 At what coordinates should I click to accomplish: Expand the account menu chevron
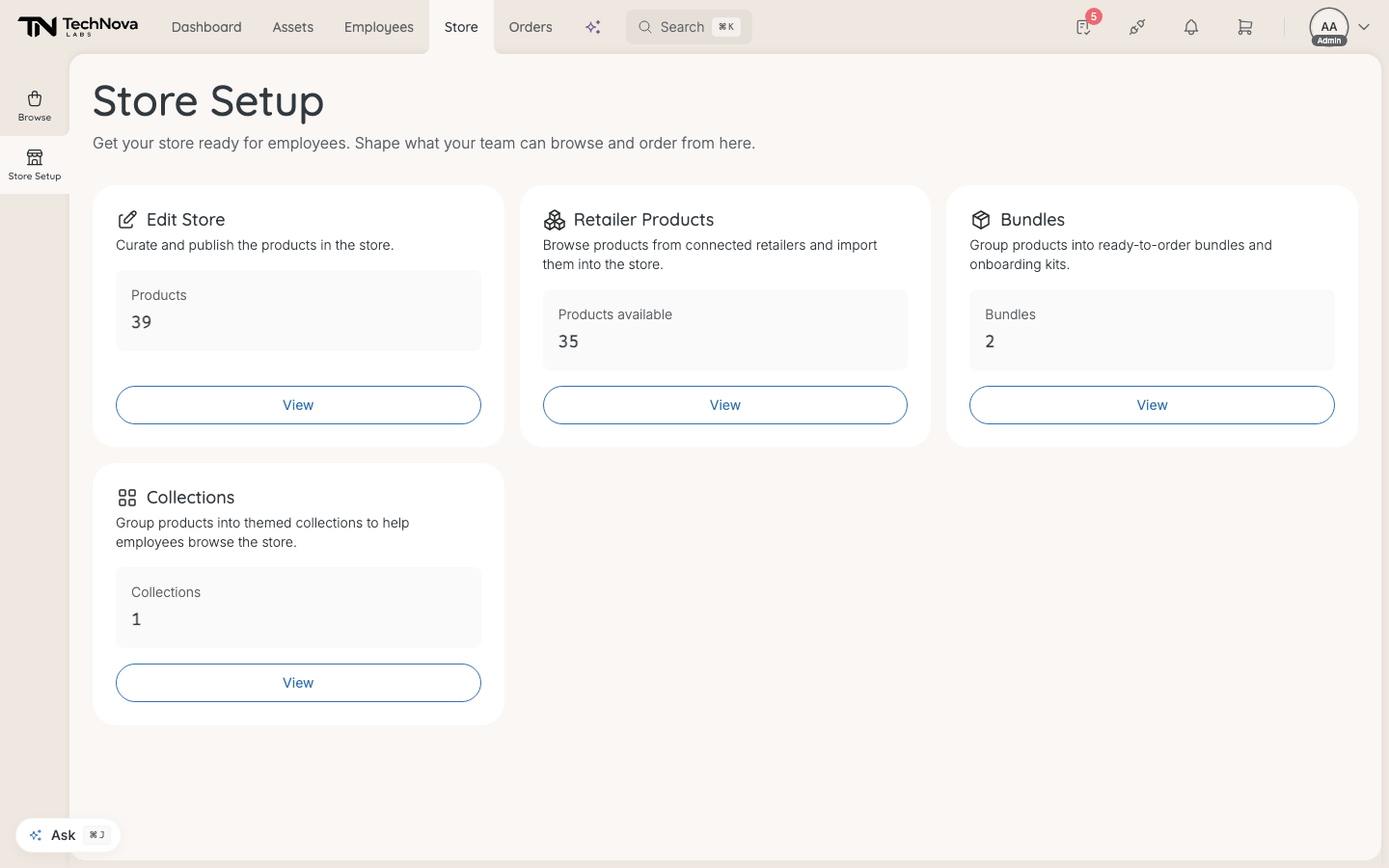1364,27
